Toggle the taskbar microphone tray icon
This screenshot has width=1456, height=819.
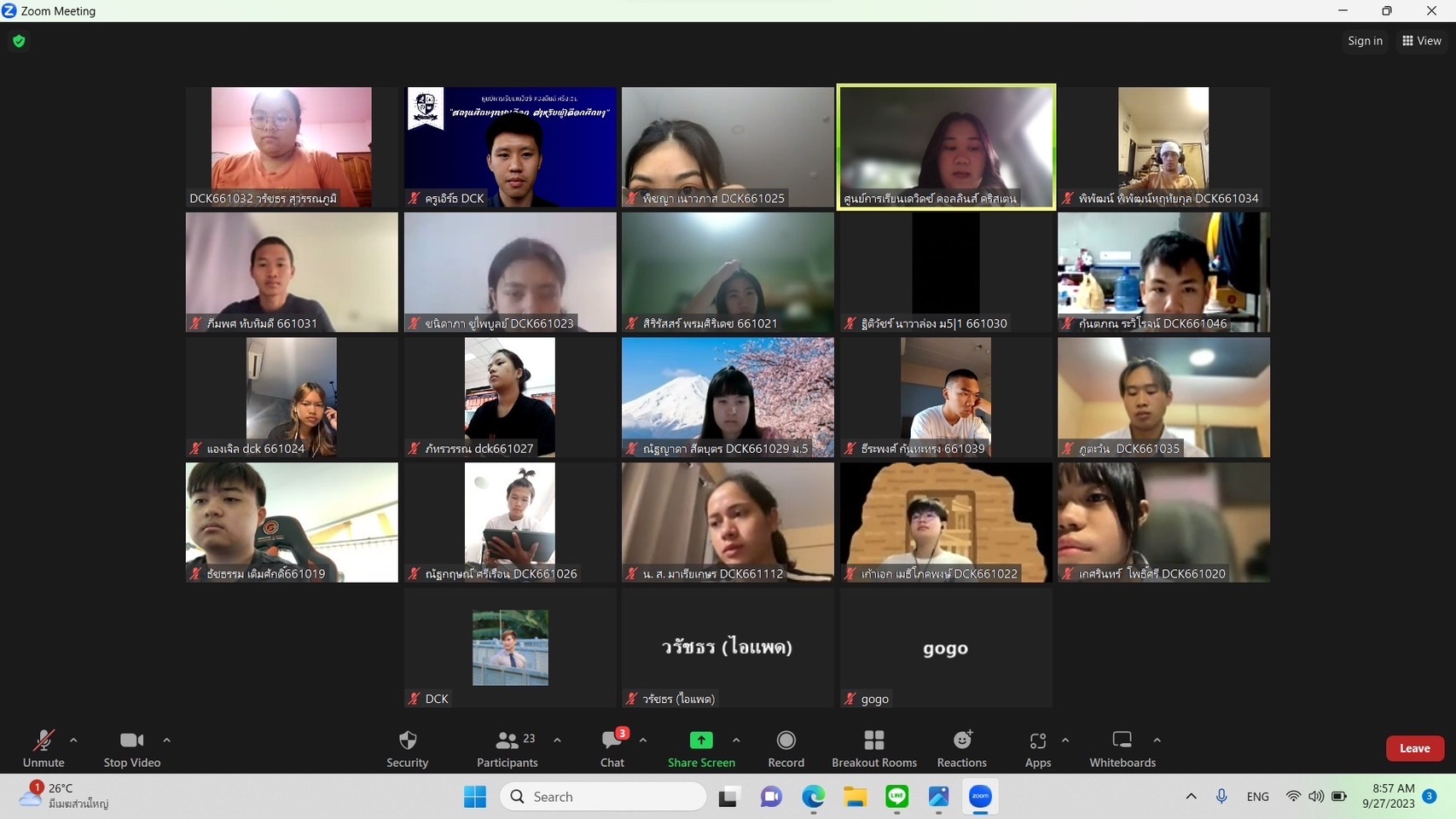pyautogui.click(x=1221, y=796)
